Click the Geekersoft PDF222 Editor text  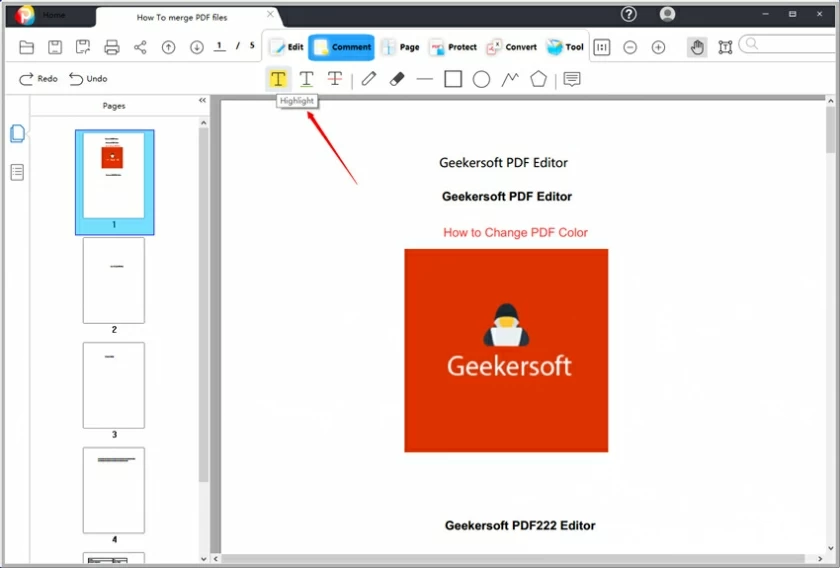coord(520,526)
